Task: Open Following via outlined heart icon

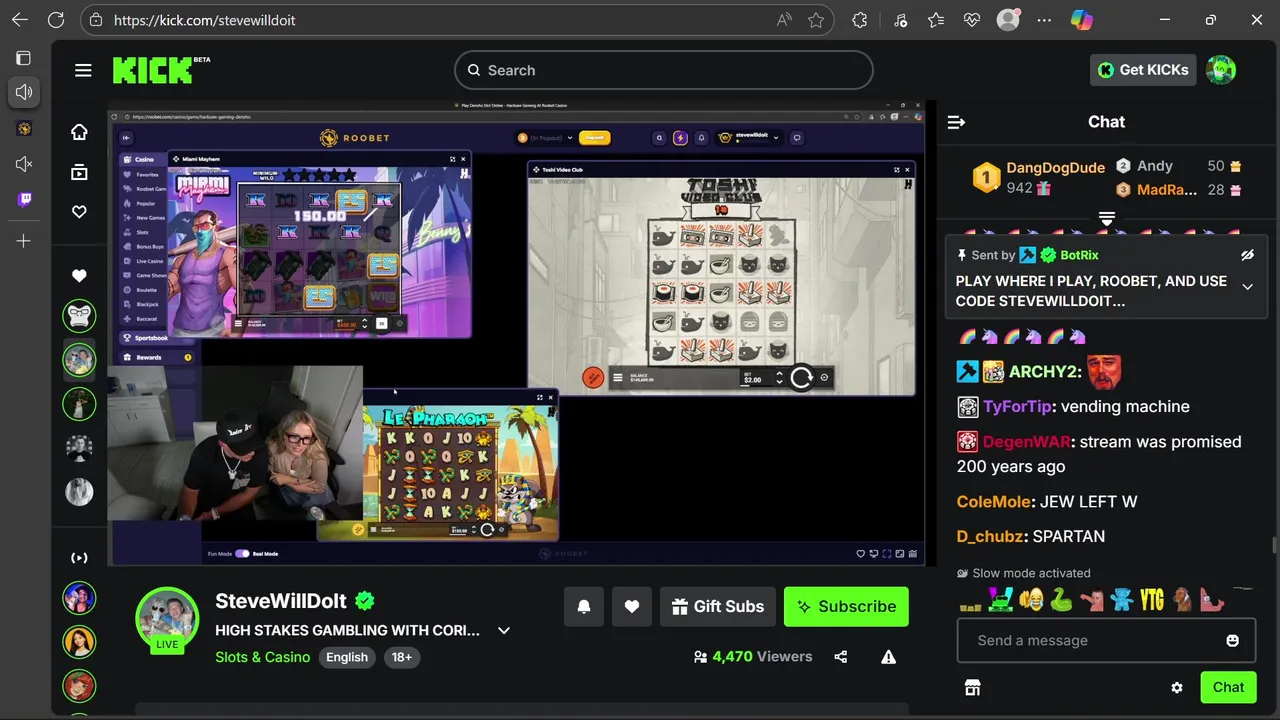Action: coord(79,212)
